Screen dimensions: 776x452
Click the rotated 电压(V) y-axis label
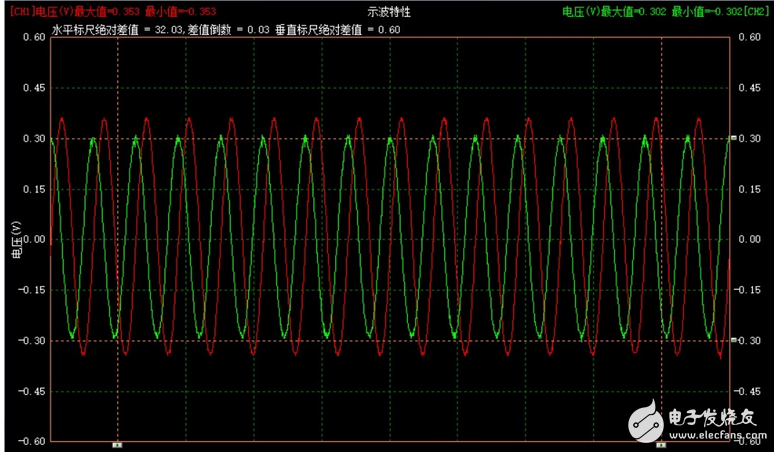tap(15, 239)
